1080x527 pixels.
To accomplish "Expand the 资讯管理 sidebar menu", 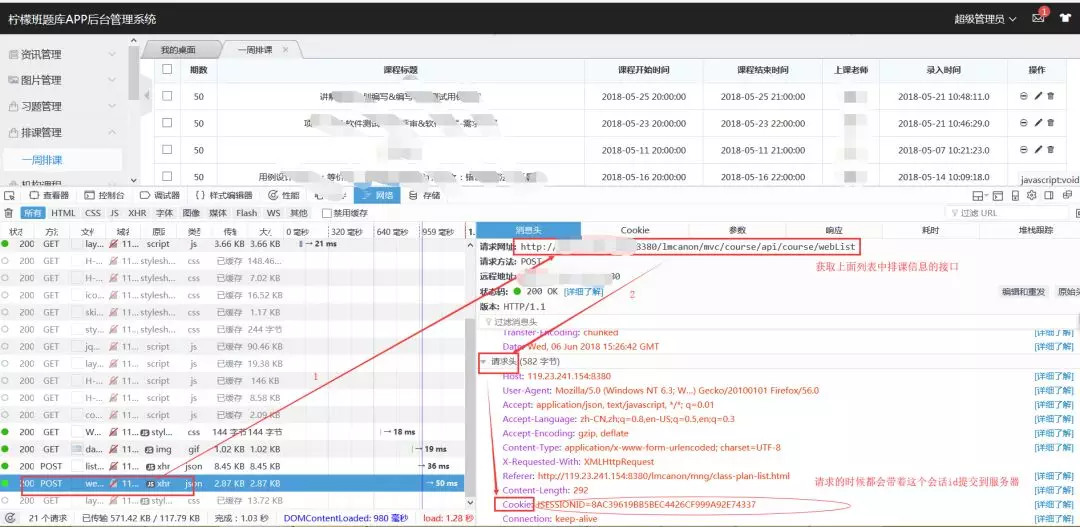I will pos(62,54).
